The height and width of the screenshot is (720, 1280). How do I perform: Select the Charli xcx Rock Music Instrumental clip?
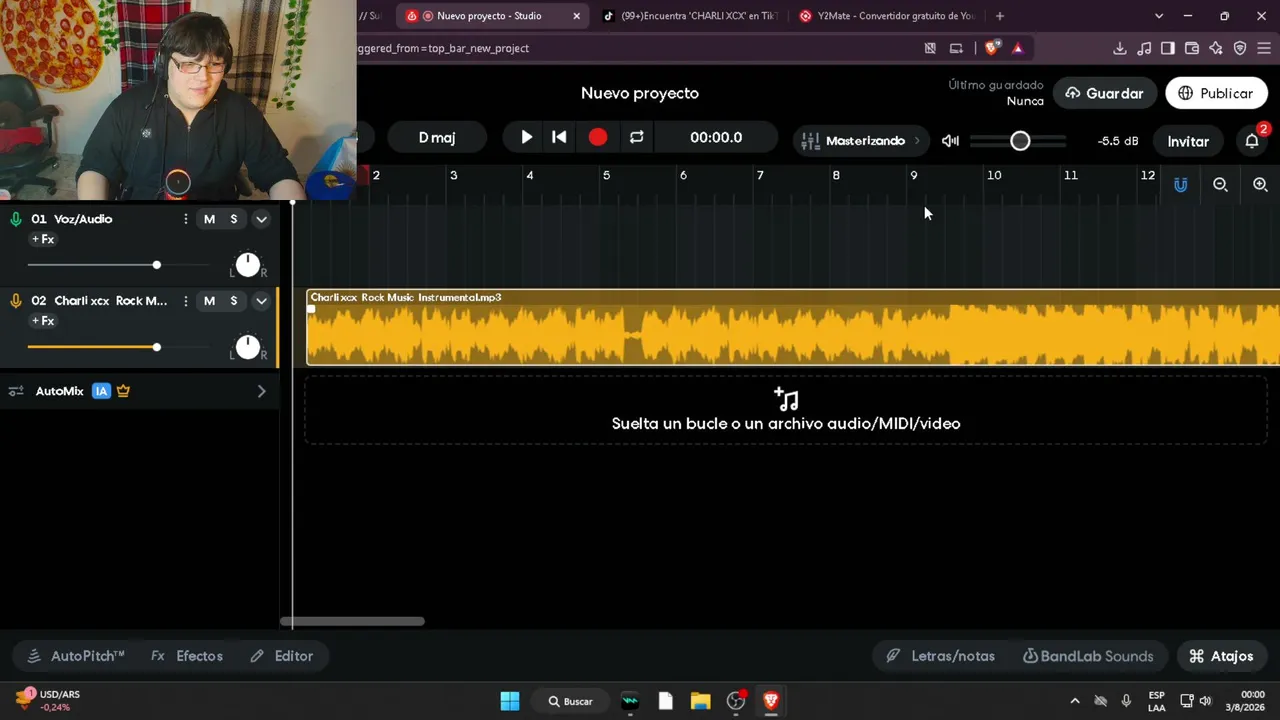[793, 328]
